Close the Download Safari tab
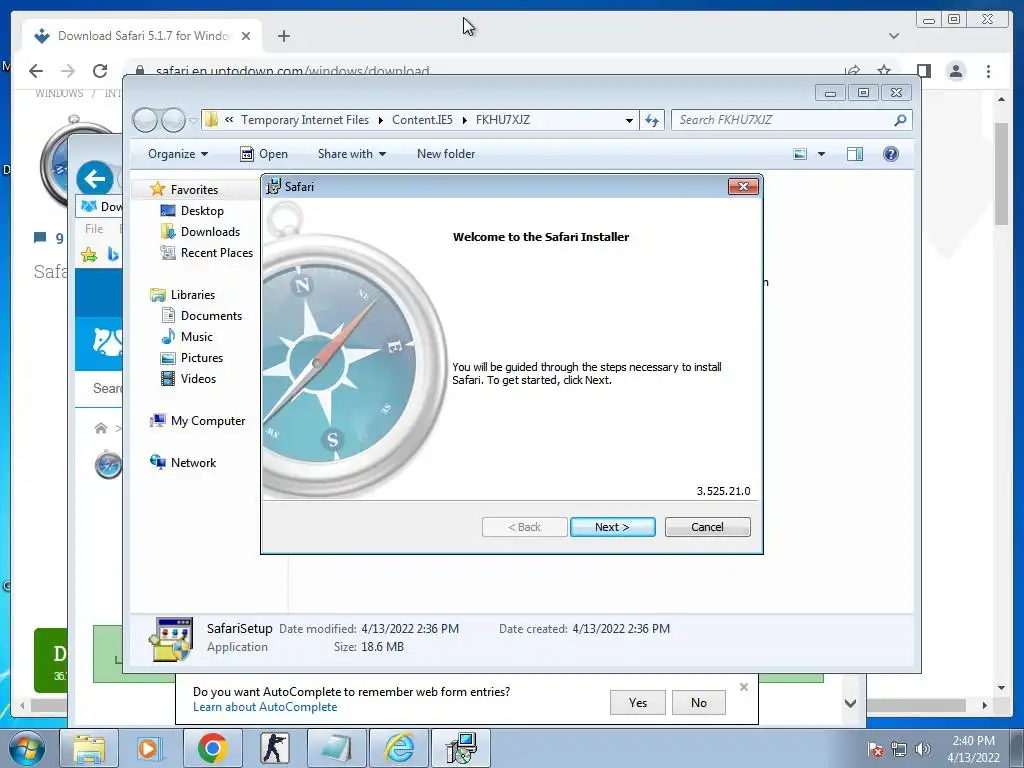Image resolution: width=1024 pixels, height=768 pixels. [x=246, y=36]
